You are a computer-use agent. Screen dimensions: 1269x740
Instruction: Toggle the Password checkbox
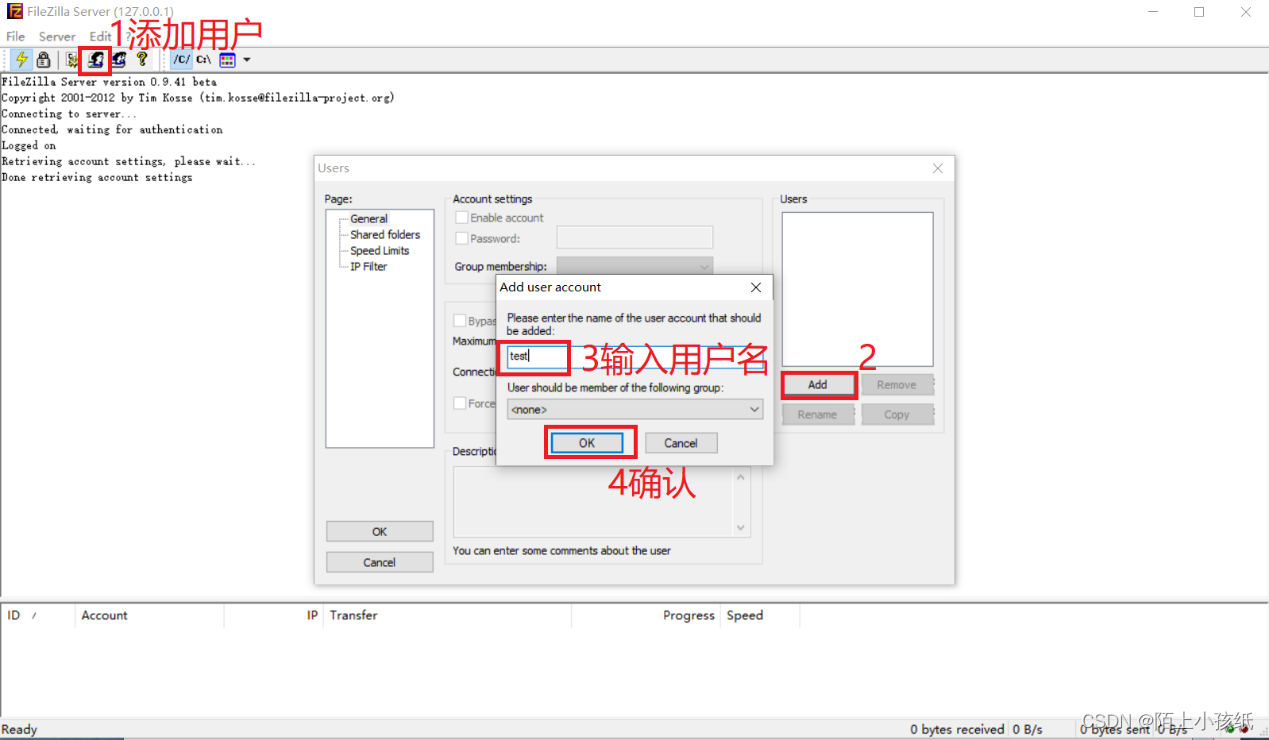click(462, 238)
